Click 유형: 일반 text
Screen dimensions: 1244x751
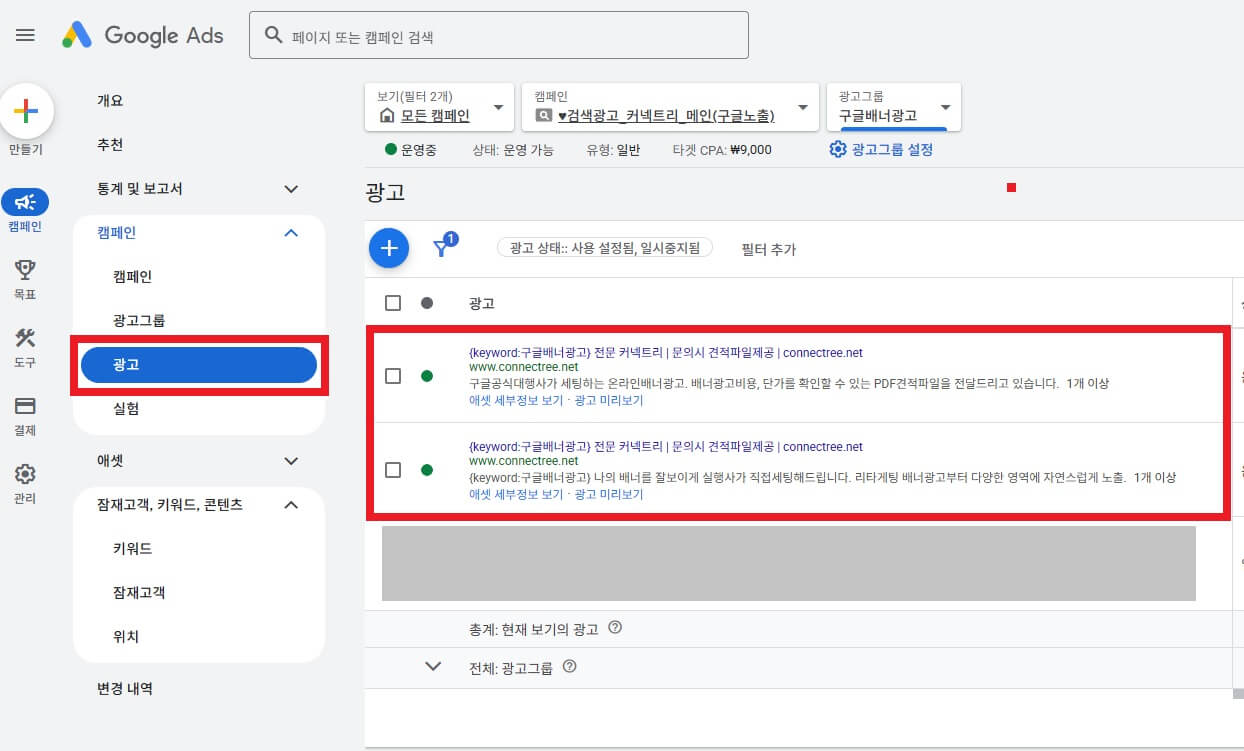(x=613, y=150)
